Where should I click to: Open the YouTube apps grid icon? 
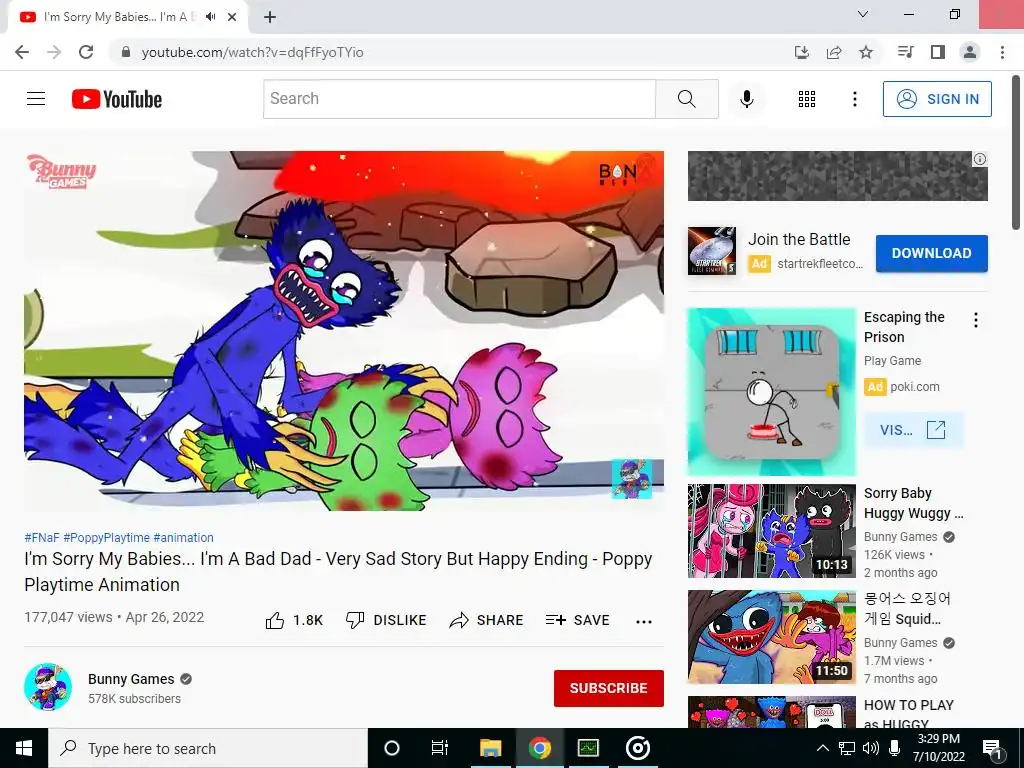pyautogui.click(x=807, y=99)
